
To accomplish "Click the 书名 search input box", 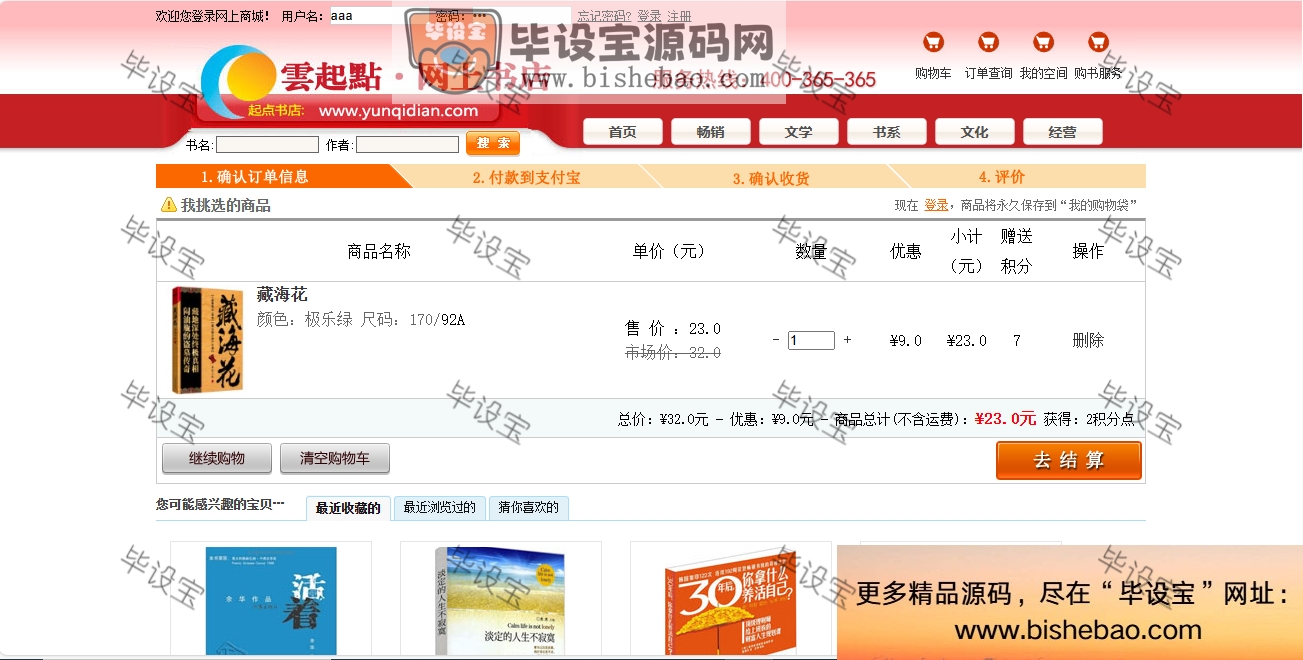I will tap(267, 145).
